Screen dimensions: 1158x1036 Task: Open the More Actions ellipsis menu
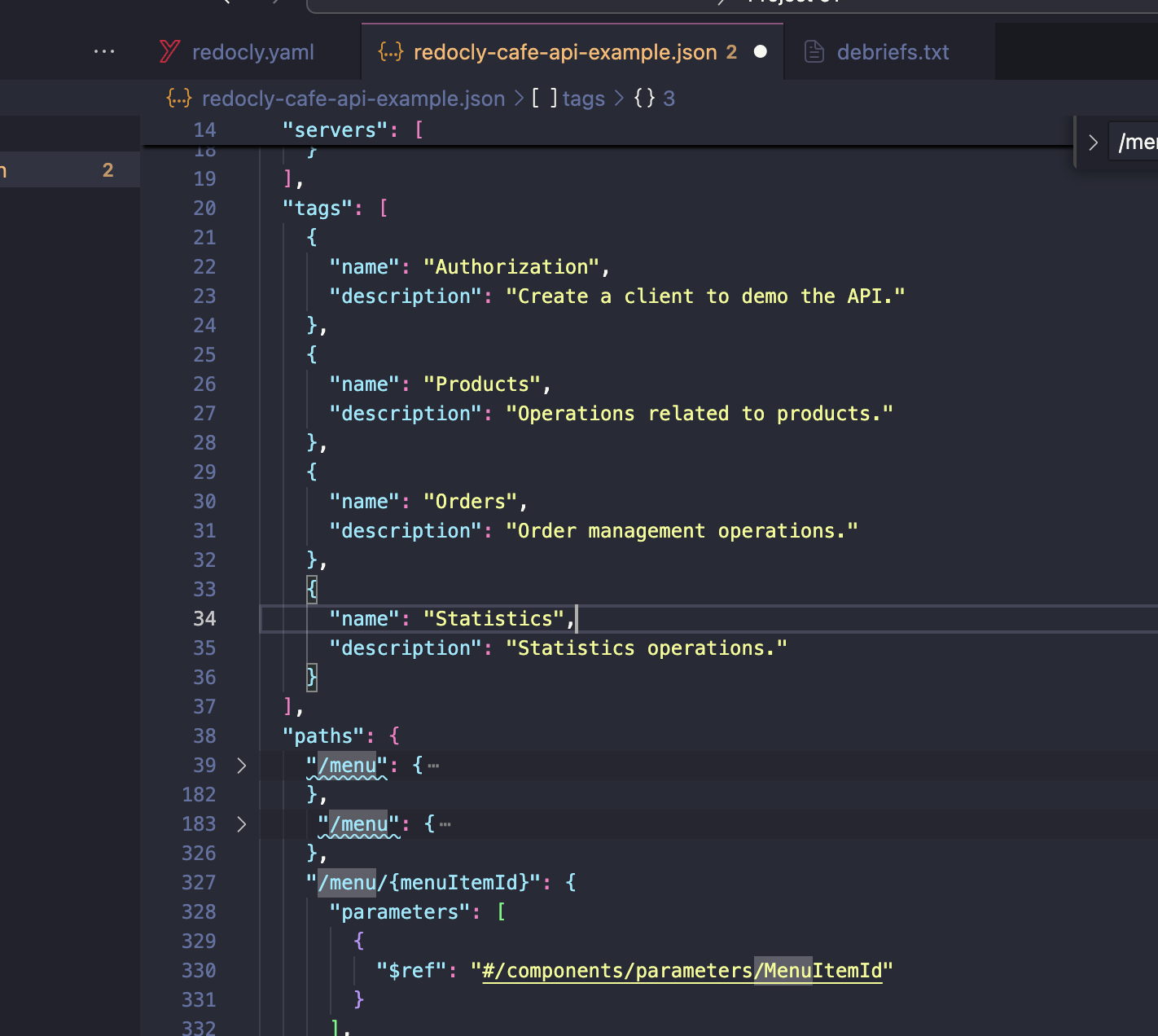pos(103,51)
